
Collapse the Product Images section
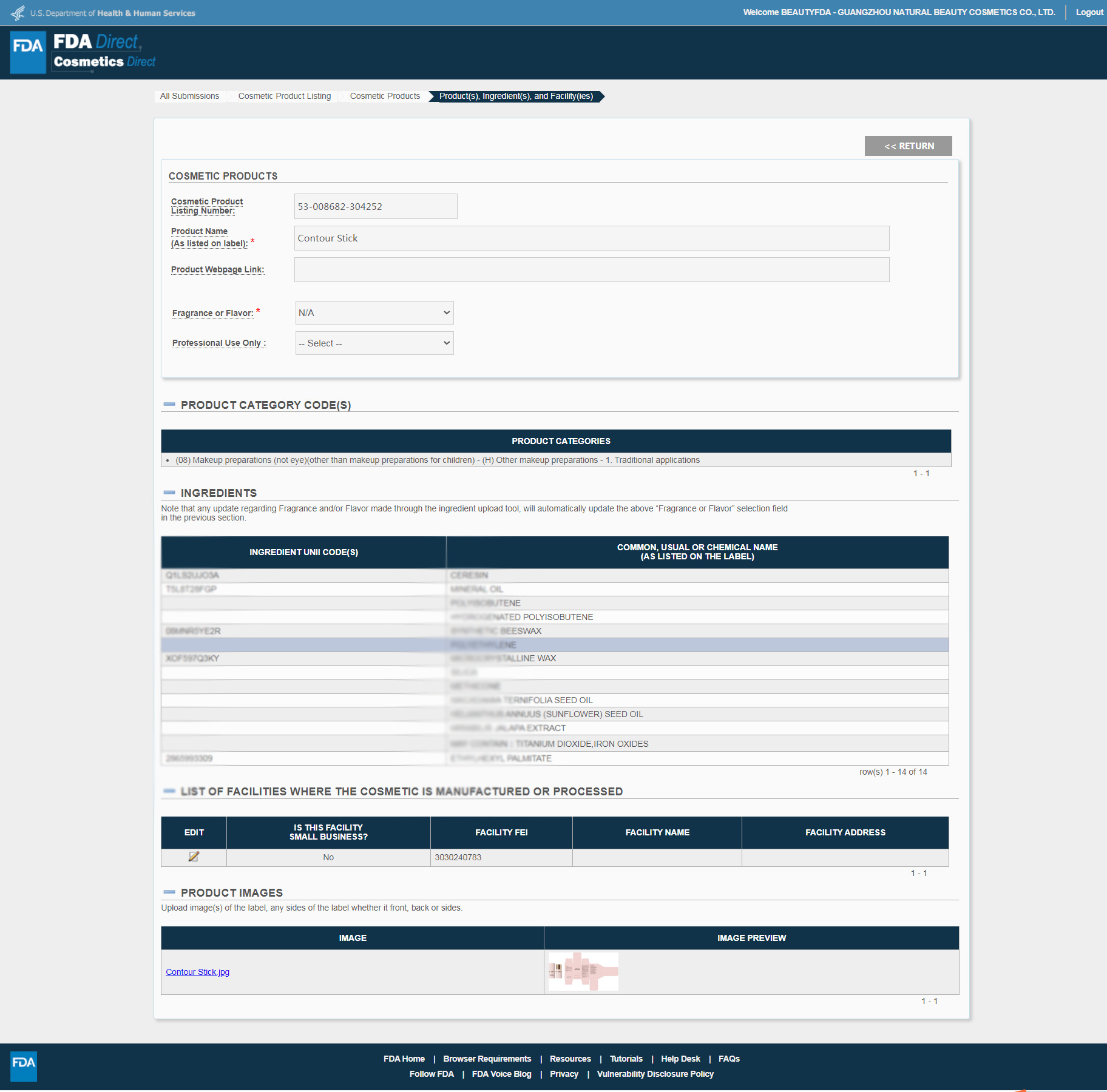tap(169, 892)
